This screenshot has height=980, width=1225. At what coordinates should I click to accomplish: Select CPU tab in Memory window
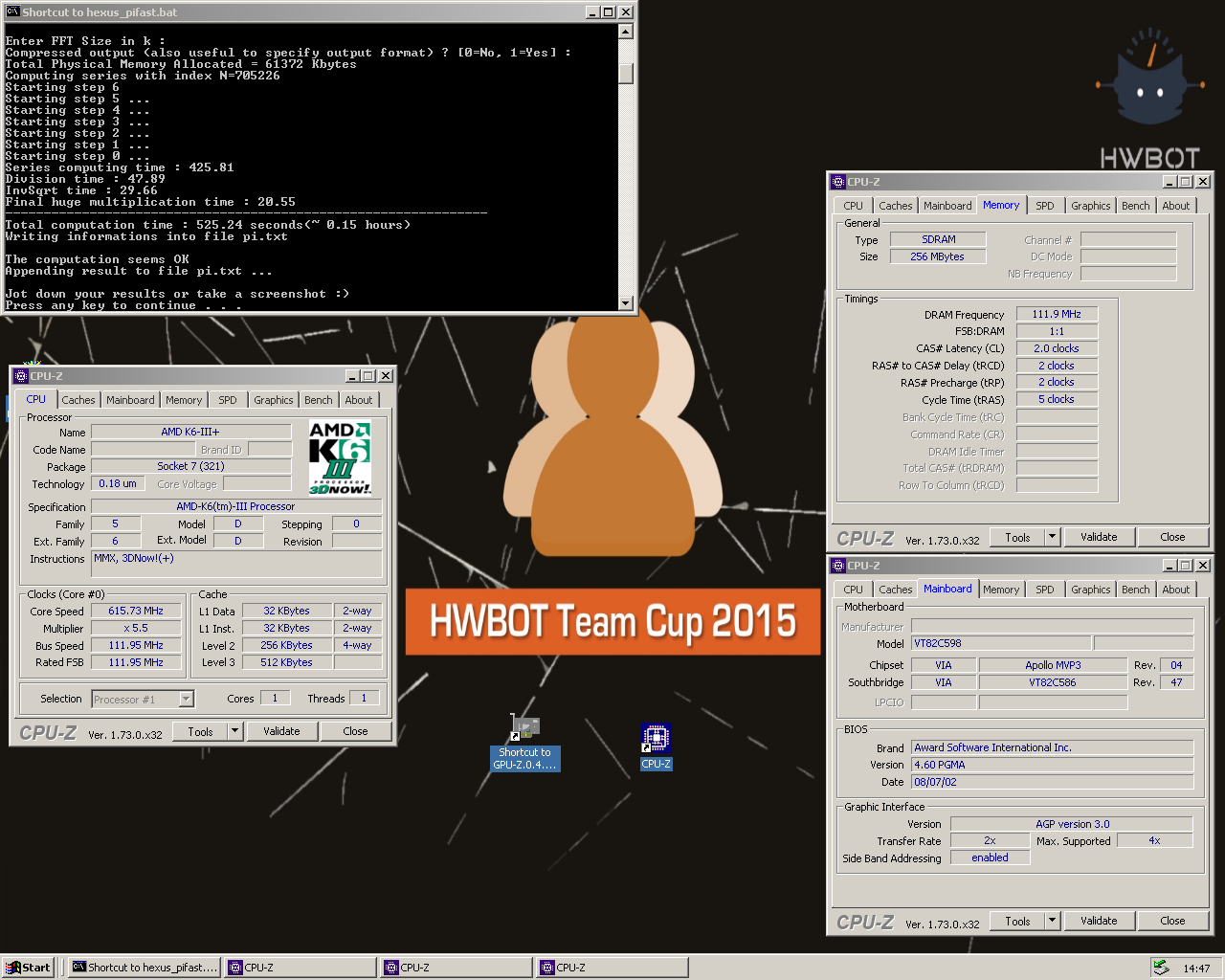pos(854,206)
